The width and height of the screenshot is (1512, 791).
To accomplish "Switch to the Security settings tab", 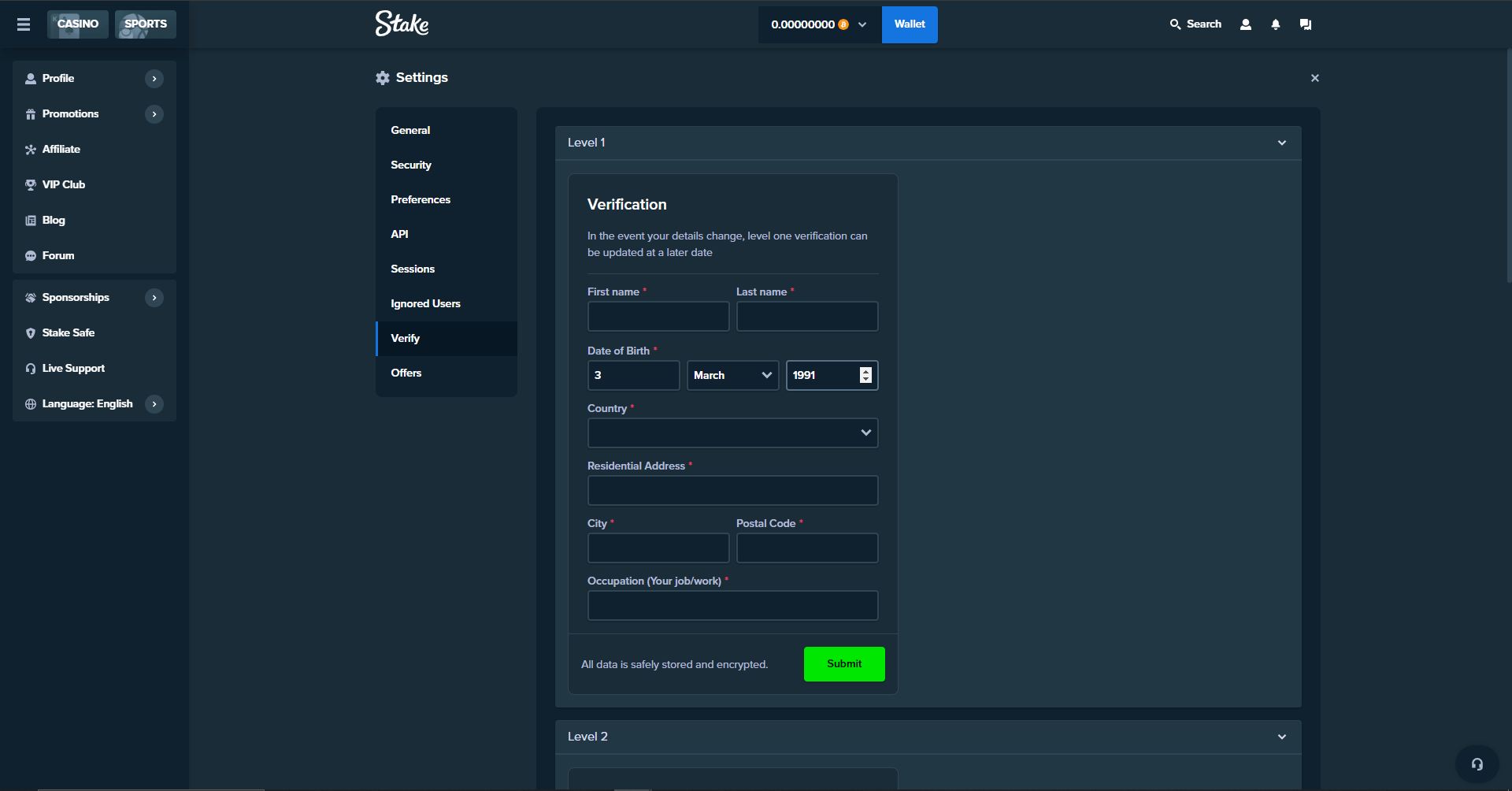I will (411, 165).
